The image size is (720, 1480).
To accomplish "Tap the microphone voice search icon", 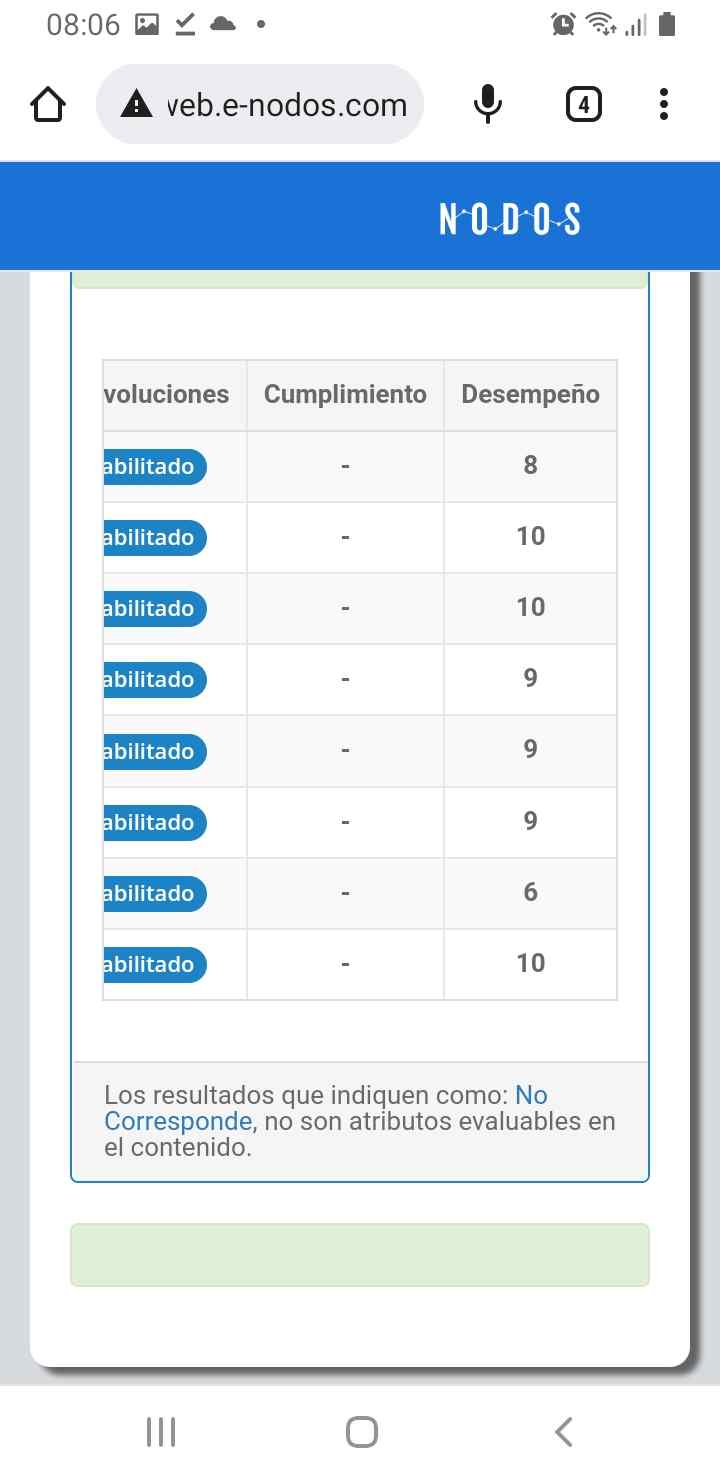I will click(x=488, y=104).
